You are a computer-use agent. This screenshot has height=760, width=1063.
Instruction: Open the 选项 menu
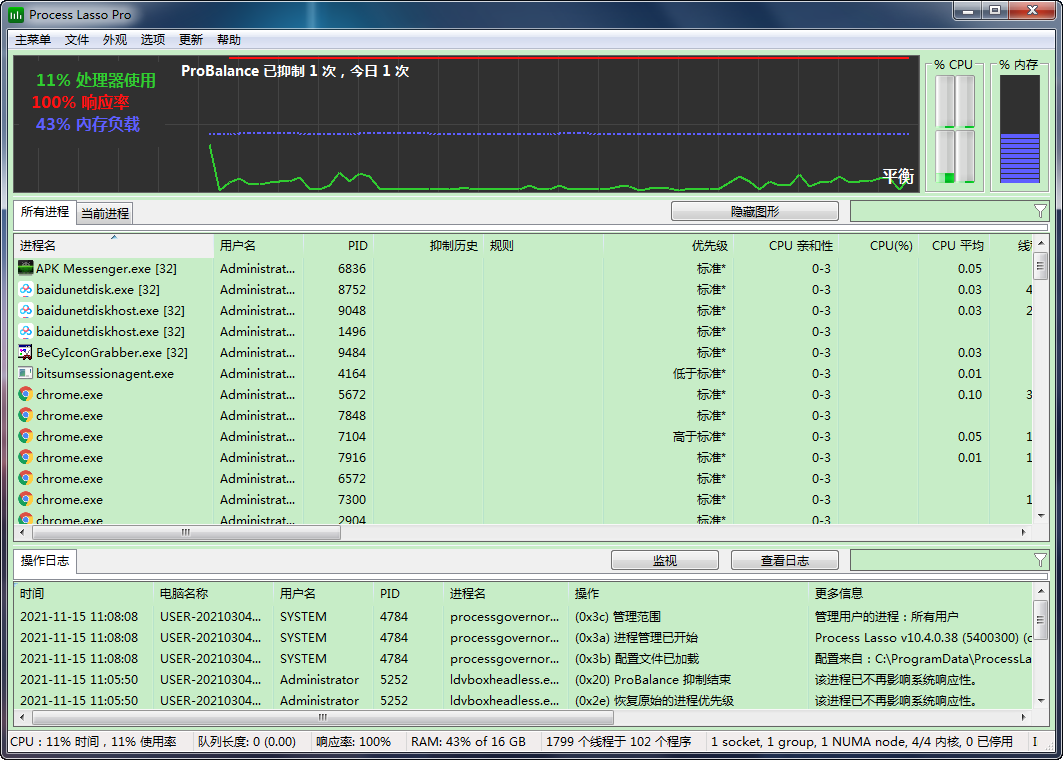[153, 40]
